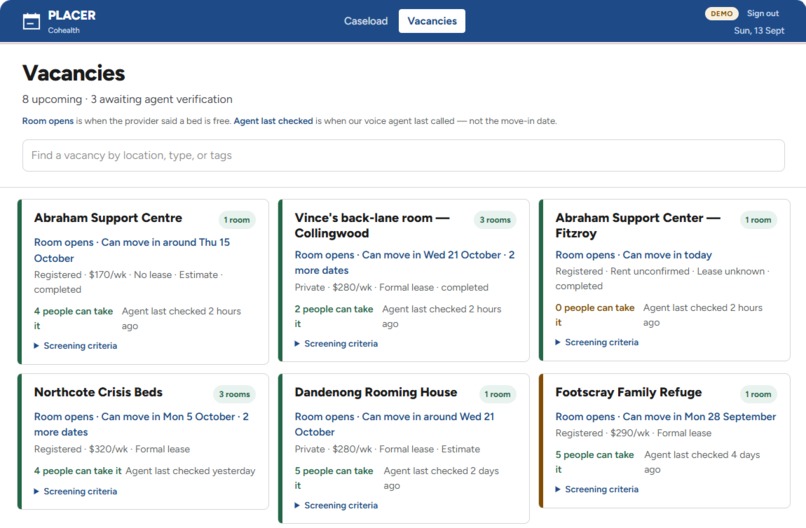Click '8 upcoming · 3 awaiting agent verification' summary
This screenshot has height=528, width=806.
(127, 99)
